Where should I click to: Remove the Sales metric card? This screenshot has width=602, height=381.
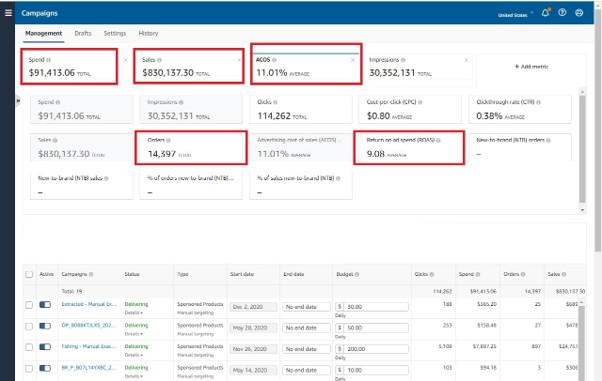(x=239, y=60)
